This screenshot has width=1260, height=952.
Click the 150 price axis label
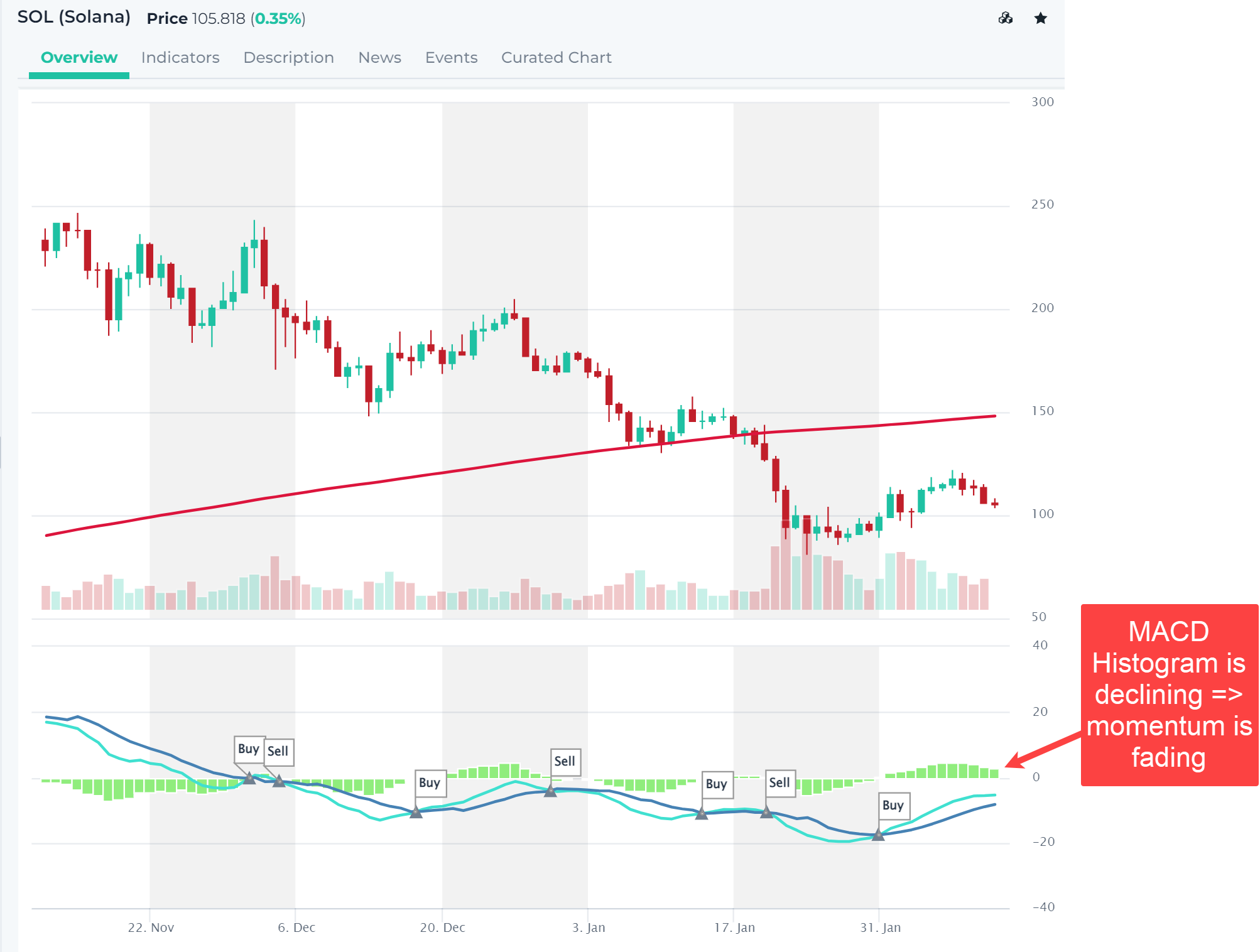1043,411
